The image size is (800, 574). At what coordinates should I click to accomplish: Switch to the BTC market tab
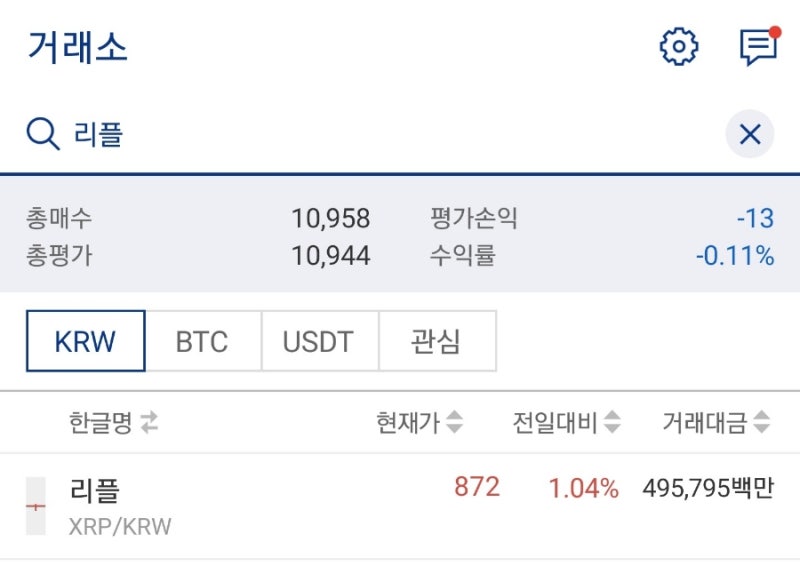pos(203,341)
